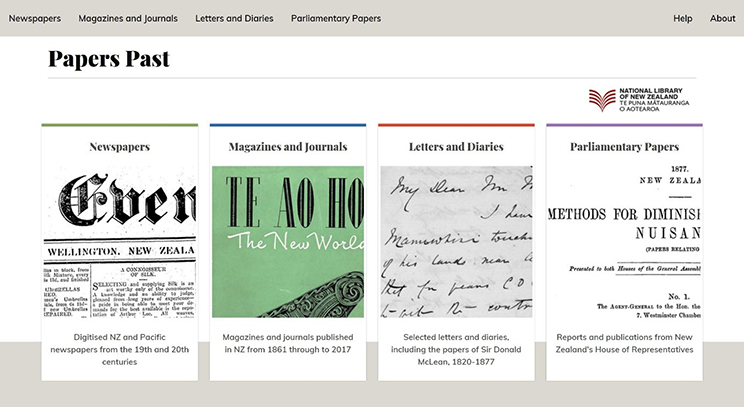The image size is (744, 407).
Task: Click the Letters and Diaries card heading
Action: (x=456, y=147)
